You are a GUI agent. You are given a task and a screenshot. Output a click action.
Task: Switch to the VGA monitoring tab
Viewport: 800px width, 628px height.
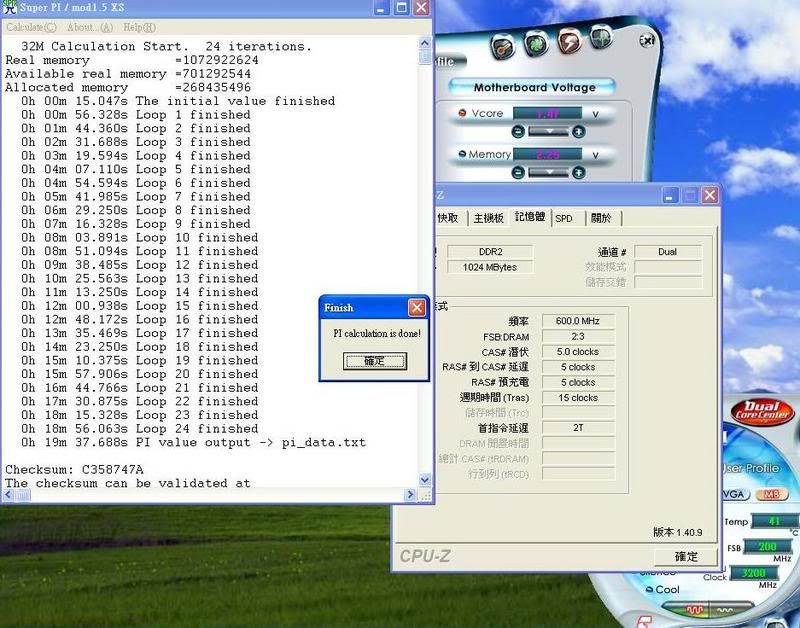click(735, 494)
